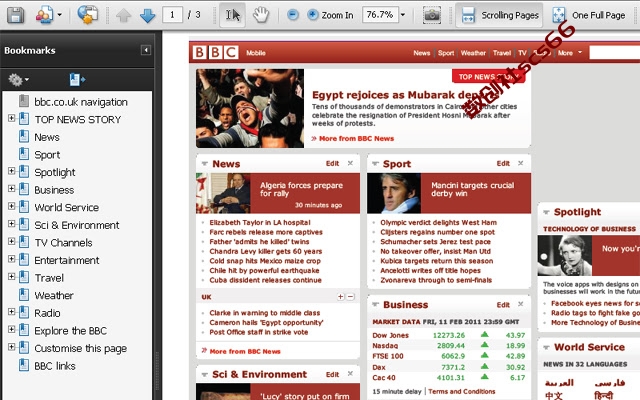Click the page number input field

[172, 15]
